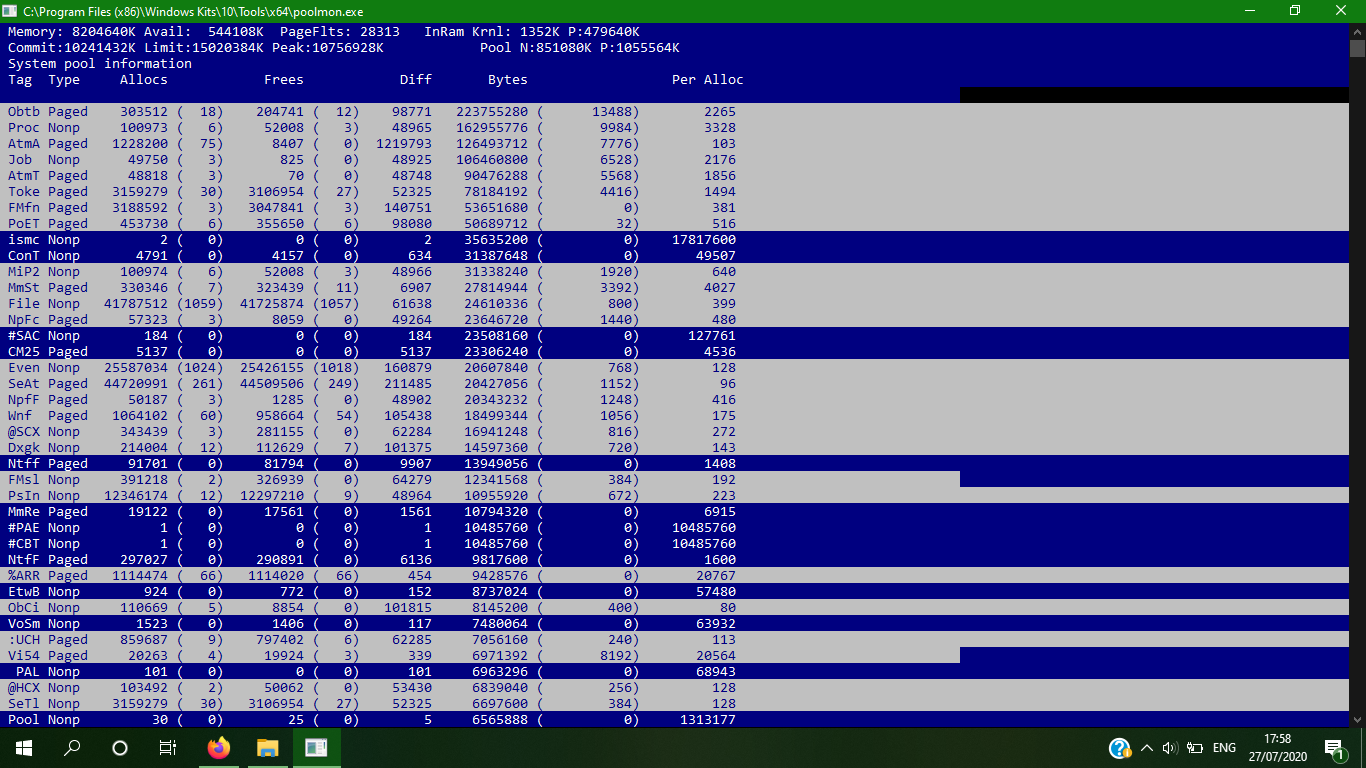Screen dimensions: 1366x768
Task: Click the vertical scrollbar thumb
Action: tap(1357, 48)
